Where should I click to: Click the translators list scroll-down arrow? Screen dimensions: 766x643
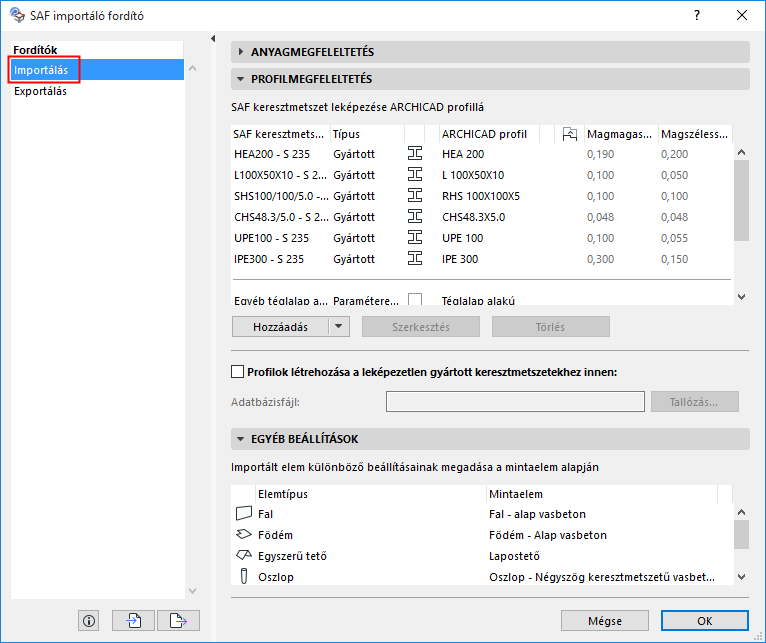[x=192, y=590]
